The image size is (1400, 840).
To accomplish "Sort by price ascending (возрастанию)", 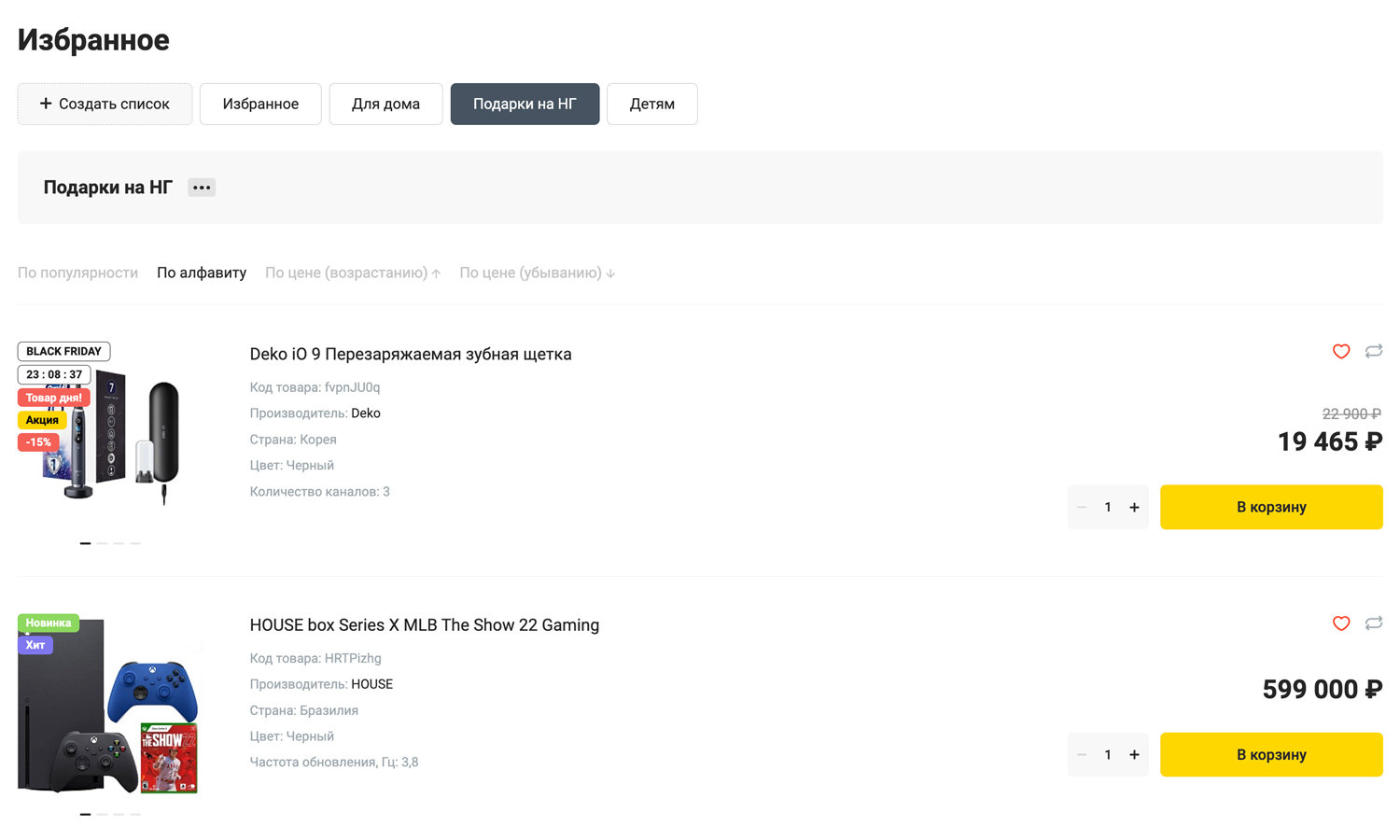I will coord(352,273).
